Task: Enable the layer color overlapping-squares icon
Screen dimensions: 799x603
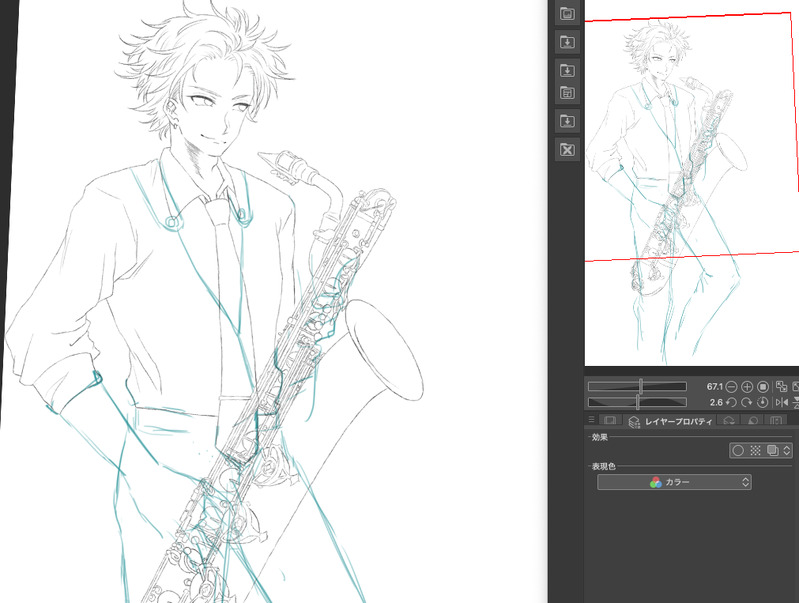Action: coord(773,451)
